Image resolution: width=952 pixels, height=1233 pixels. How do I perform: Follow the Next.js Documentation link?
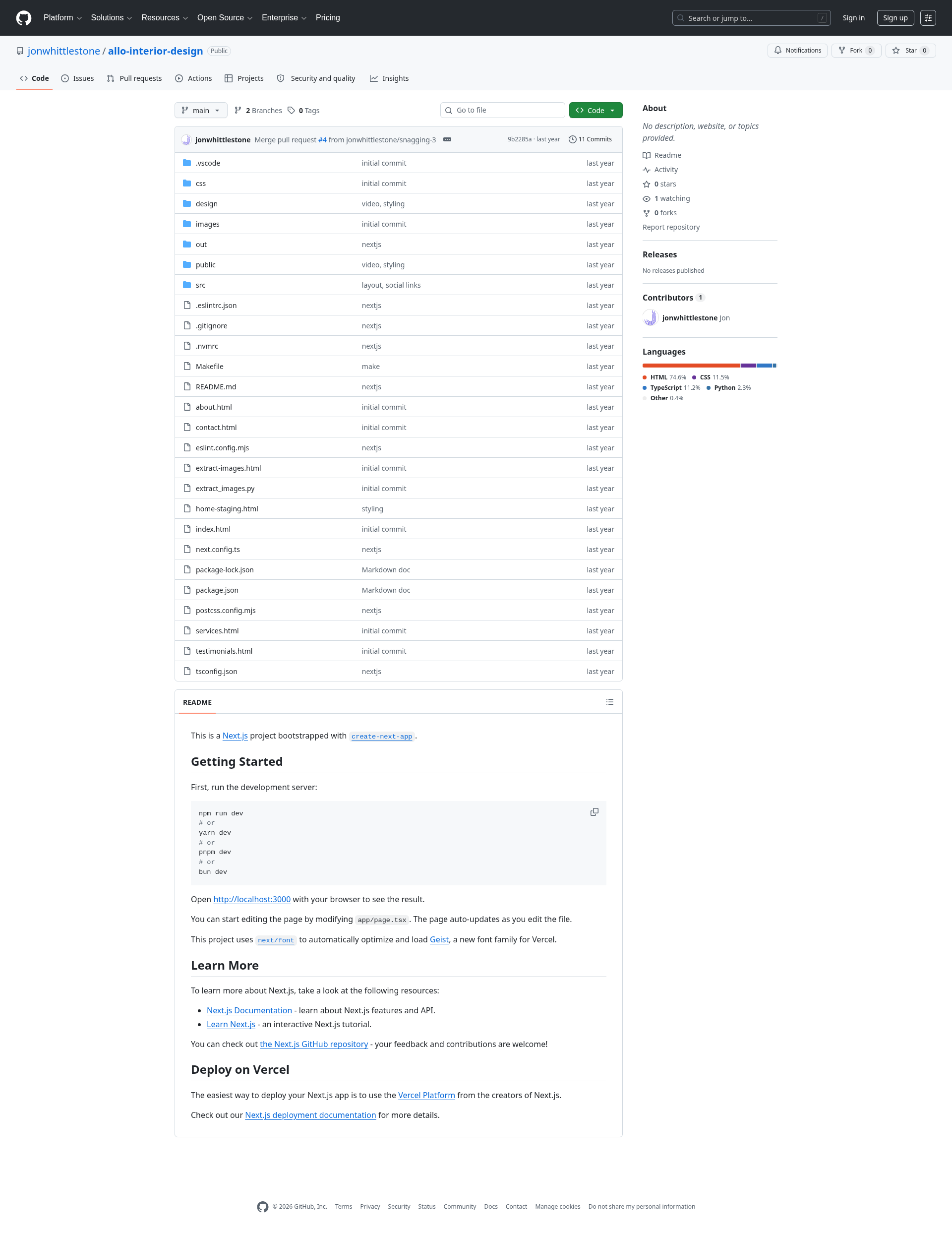(249, 1011)
